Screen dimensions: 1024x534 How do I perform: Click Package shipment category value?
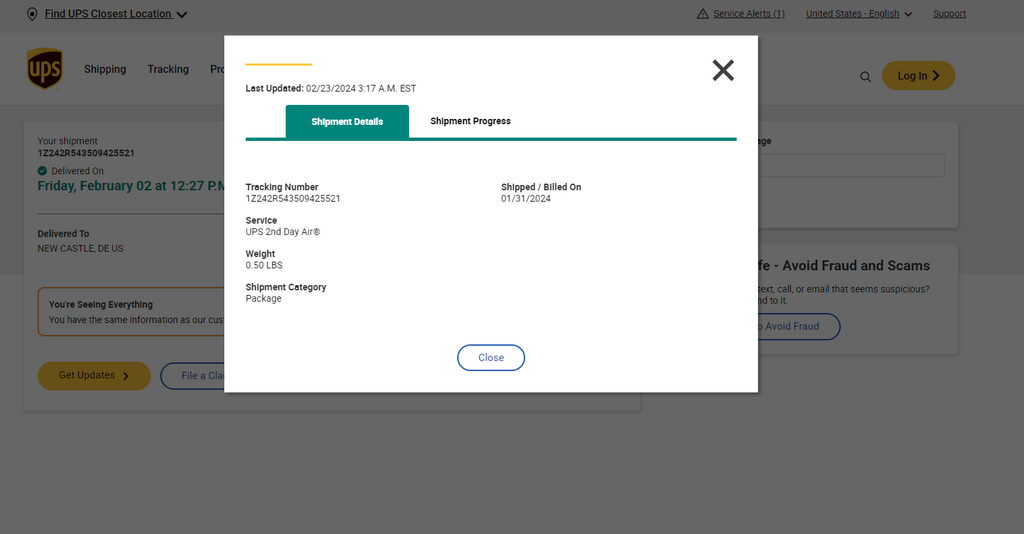pos(263,298)
